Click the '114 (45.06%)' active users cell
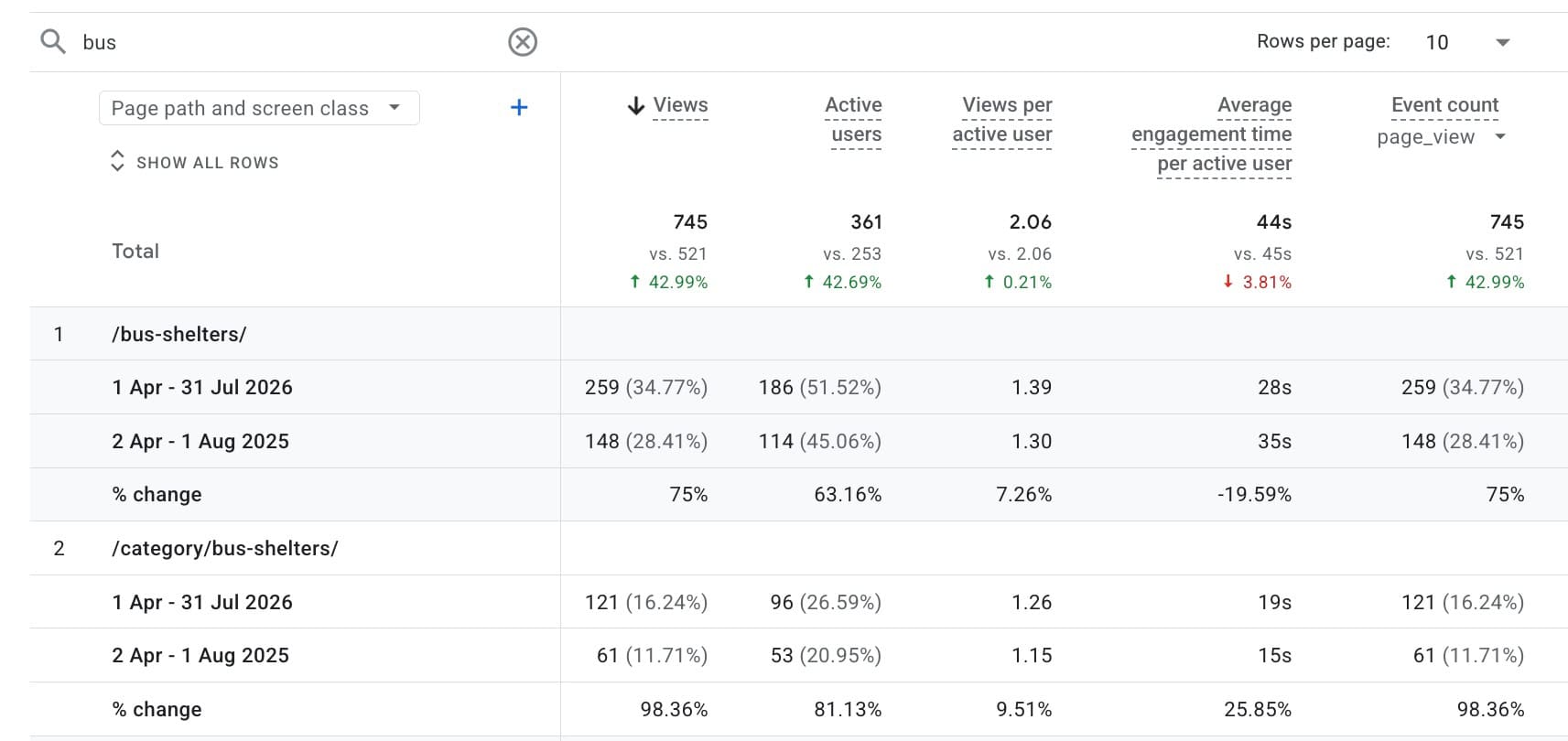This screenshot has width=1568, height=741. point(820,441)
